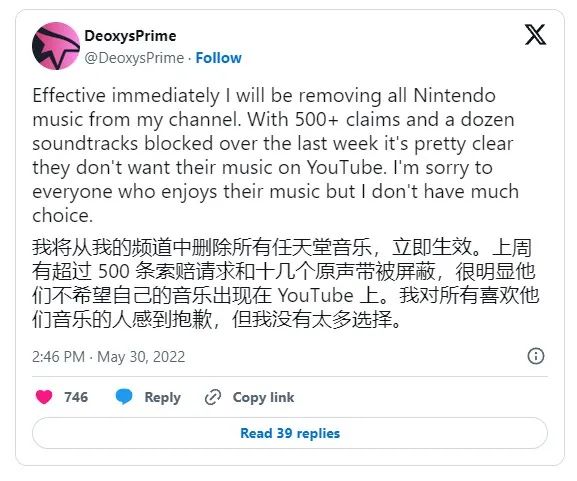Click the word YouTube in English text
Image resolution: width=577 pixels, height=481 pixels.
346,167
